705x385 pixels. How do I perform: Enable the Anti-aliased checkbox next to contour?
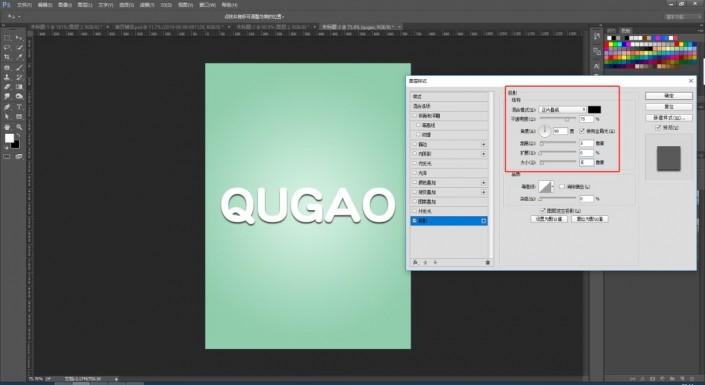tap(562, 187)
